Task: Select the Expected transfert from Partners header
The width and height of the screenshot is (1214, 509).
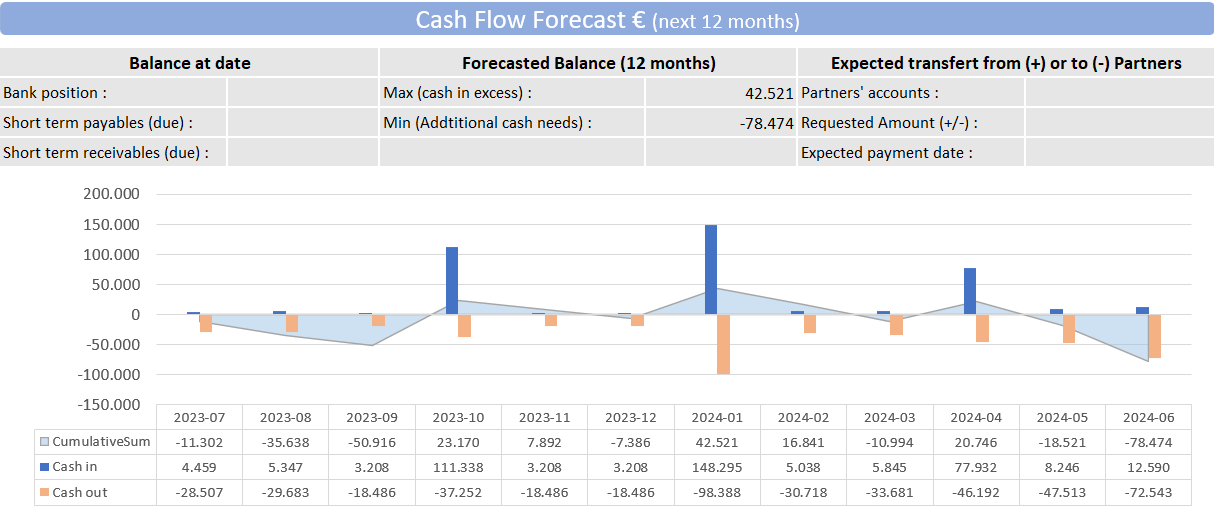Action: (1005, 63)
